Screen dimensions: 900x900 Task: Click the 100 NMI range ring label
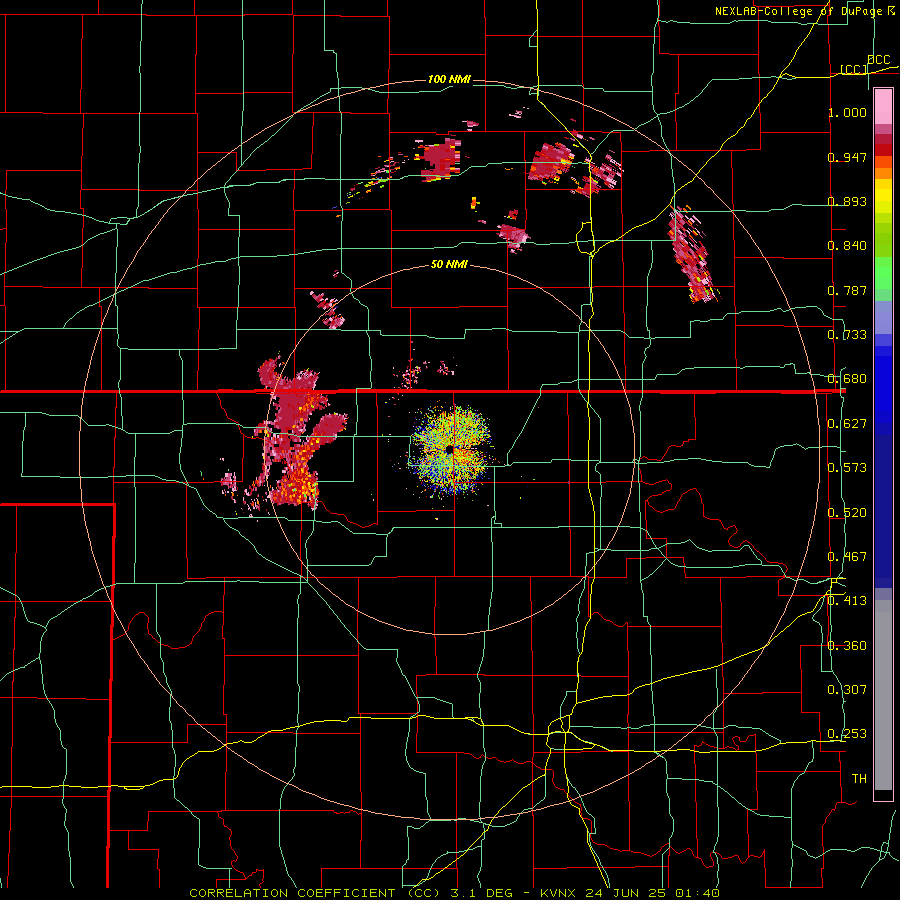point(449,79)
